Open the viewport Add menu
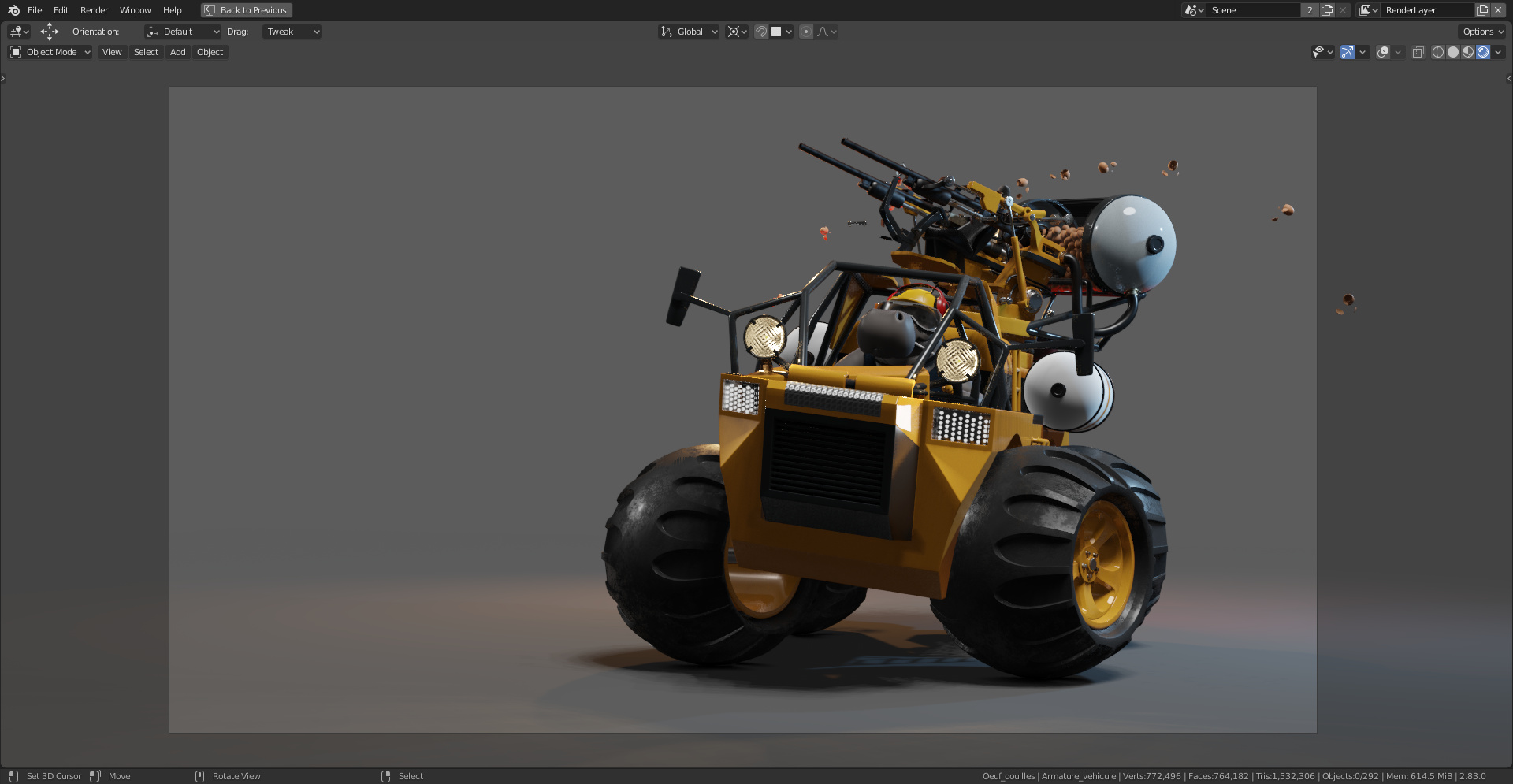The width and height of the screenshot is (1513, 784). pyautogui.click(x=178, y=52)
